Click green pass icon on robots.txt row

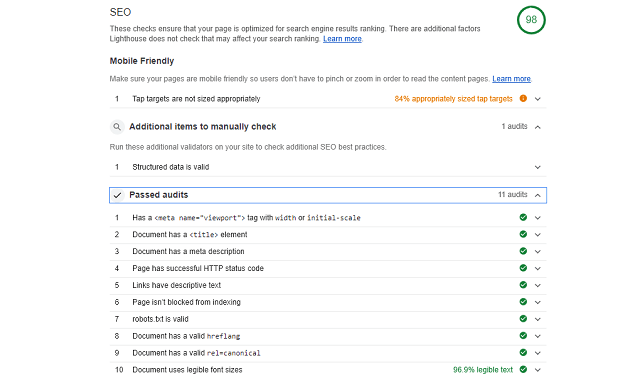coord(523,318)
